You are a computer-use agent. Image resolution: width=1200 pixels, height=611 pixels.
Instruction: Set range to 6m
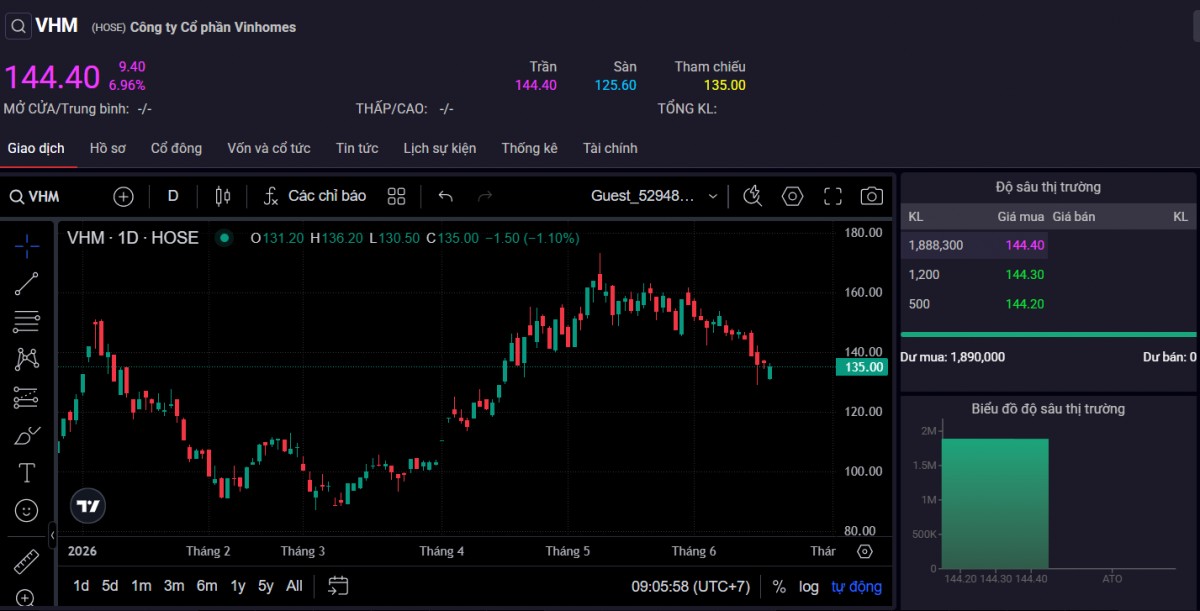pos(207,586)
